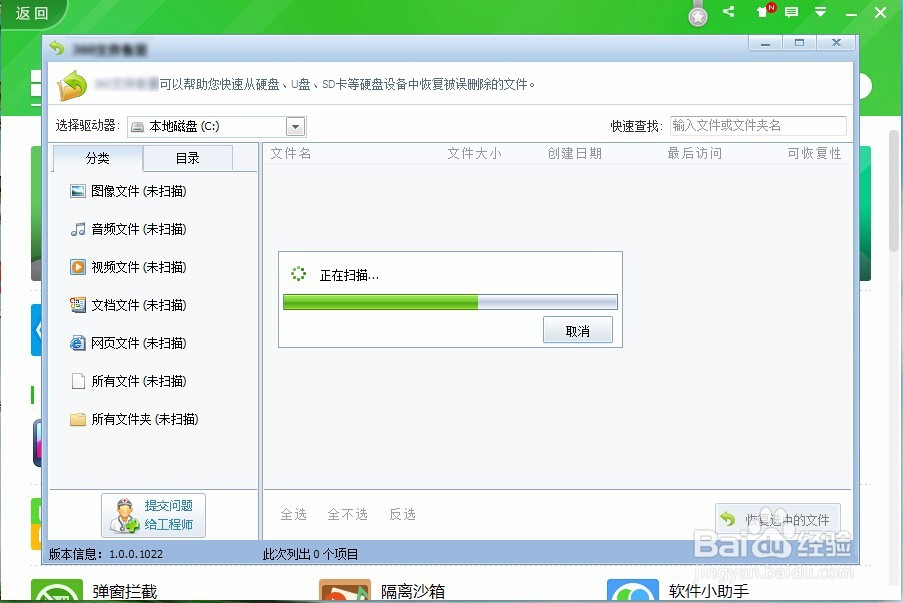Click the 快速查找 search input field

pos(757,126)
